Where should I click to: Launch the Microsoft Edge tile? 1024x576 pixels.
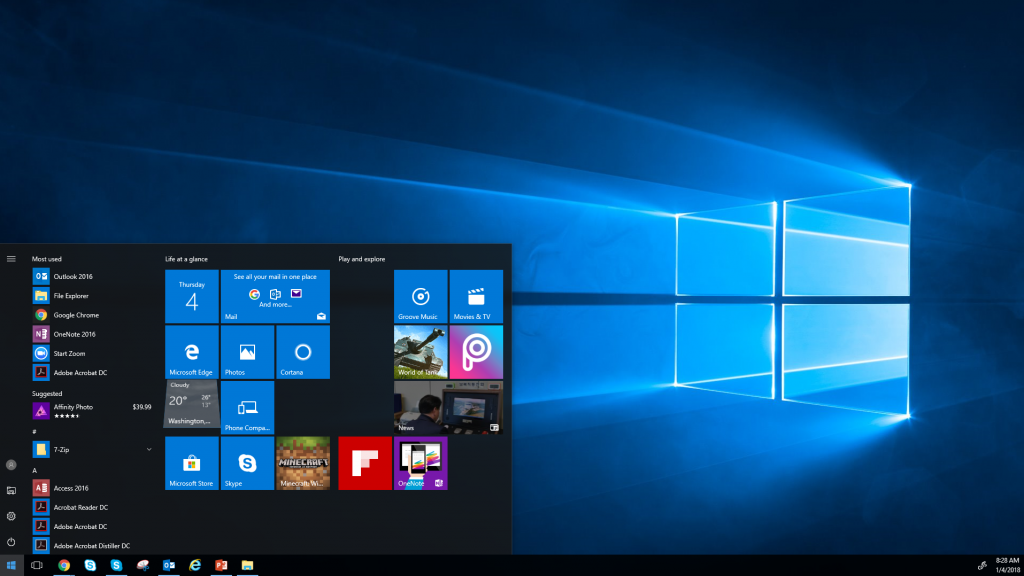(191, 352)
